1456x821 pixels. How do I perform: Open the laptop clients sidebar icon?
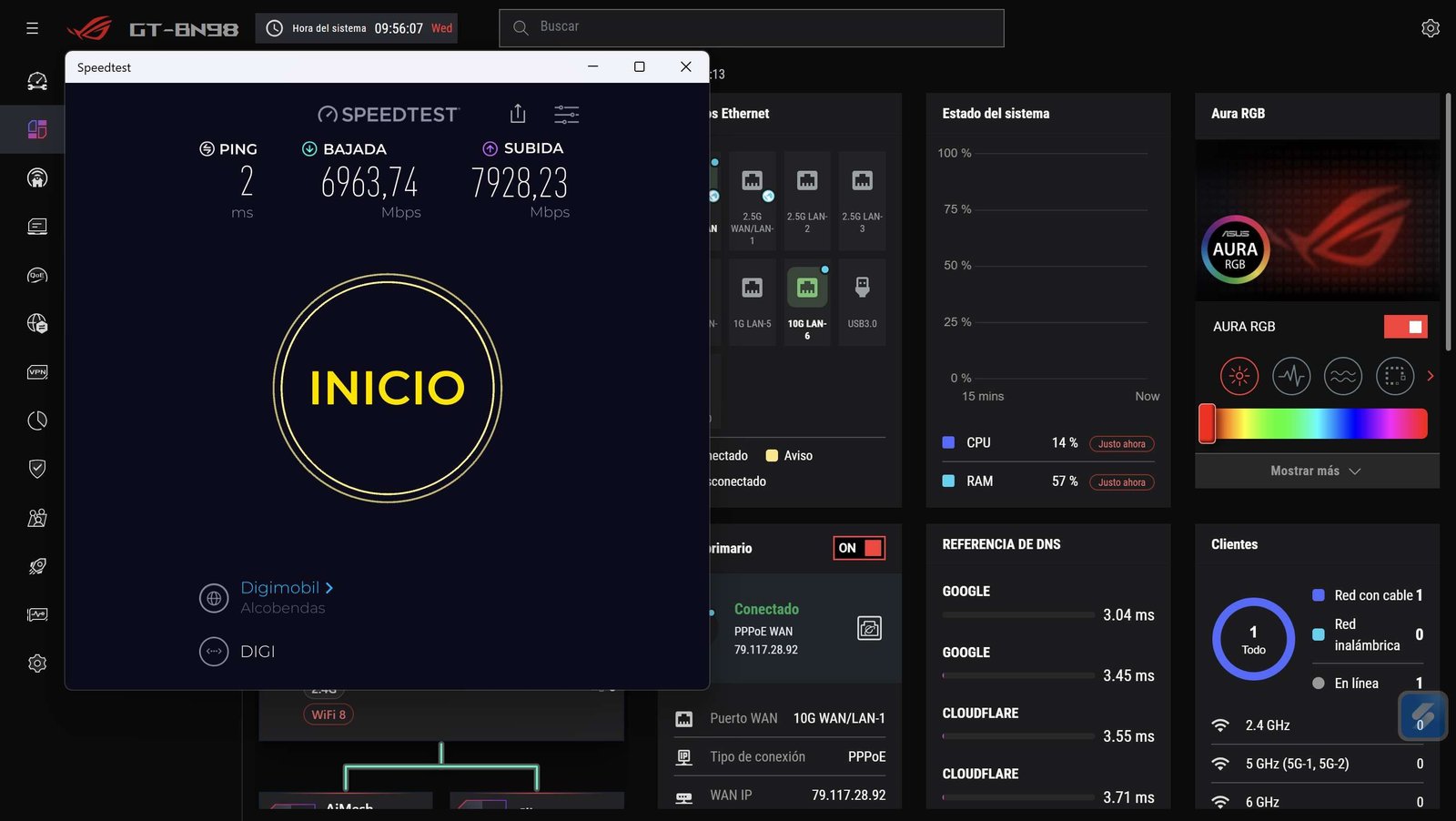pyautogui.click(x=37, y=227)
